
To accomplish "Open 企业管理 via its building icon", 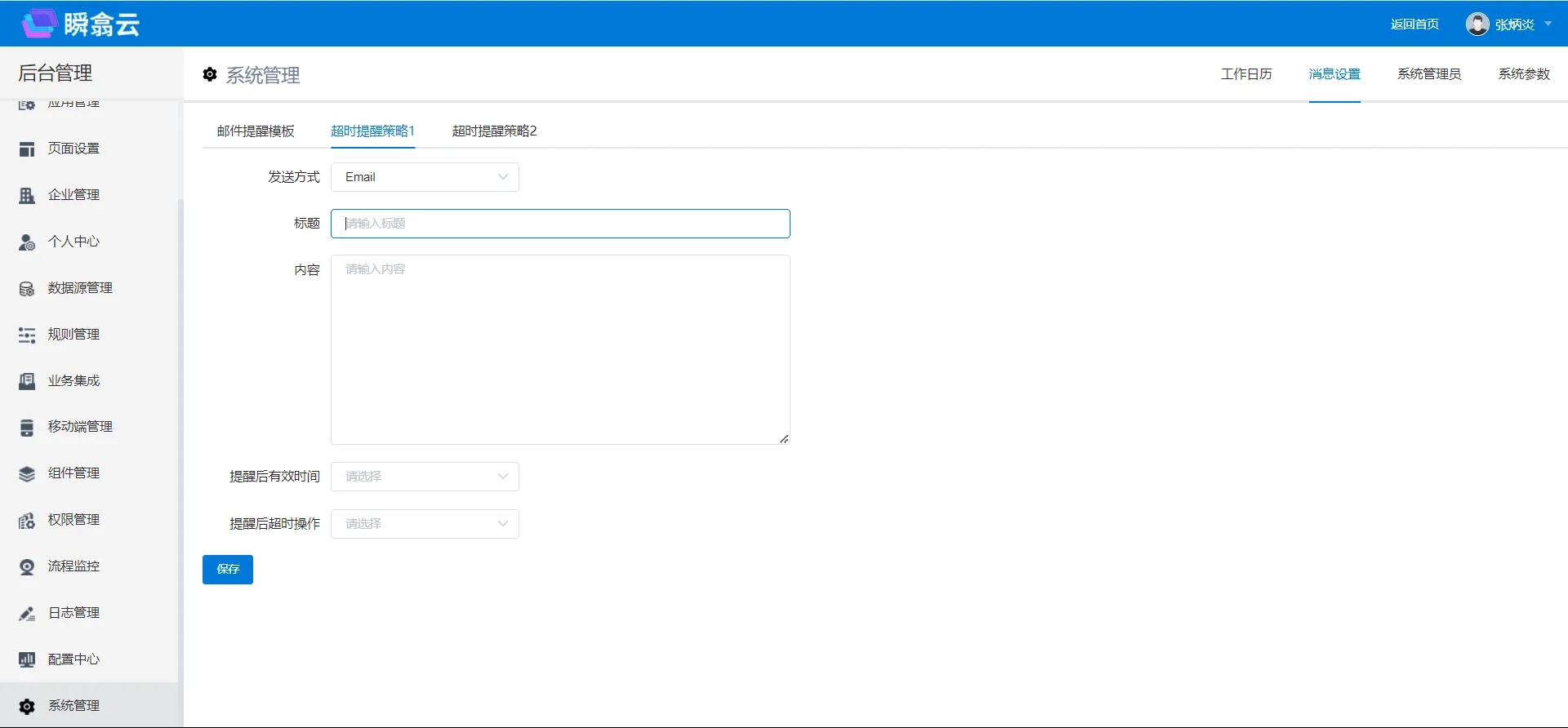I will tap(27, 196).
